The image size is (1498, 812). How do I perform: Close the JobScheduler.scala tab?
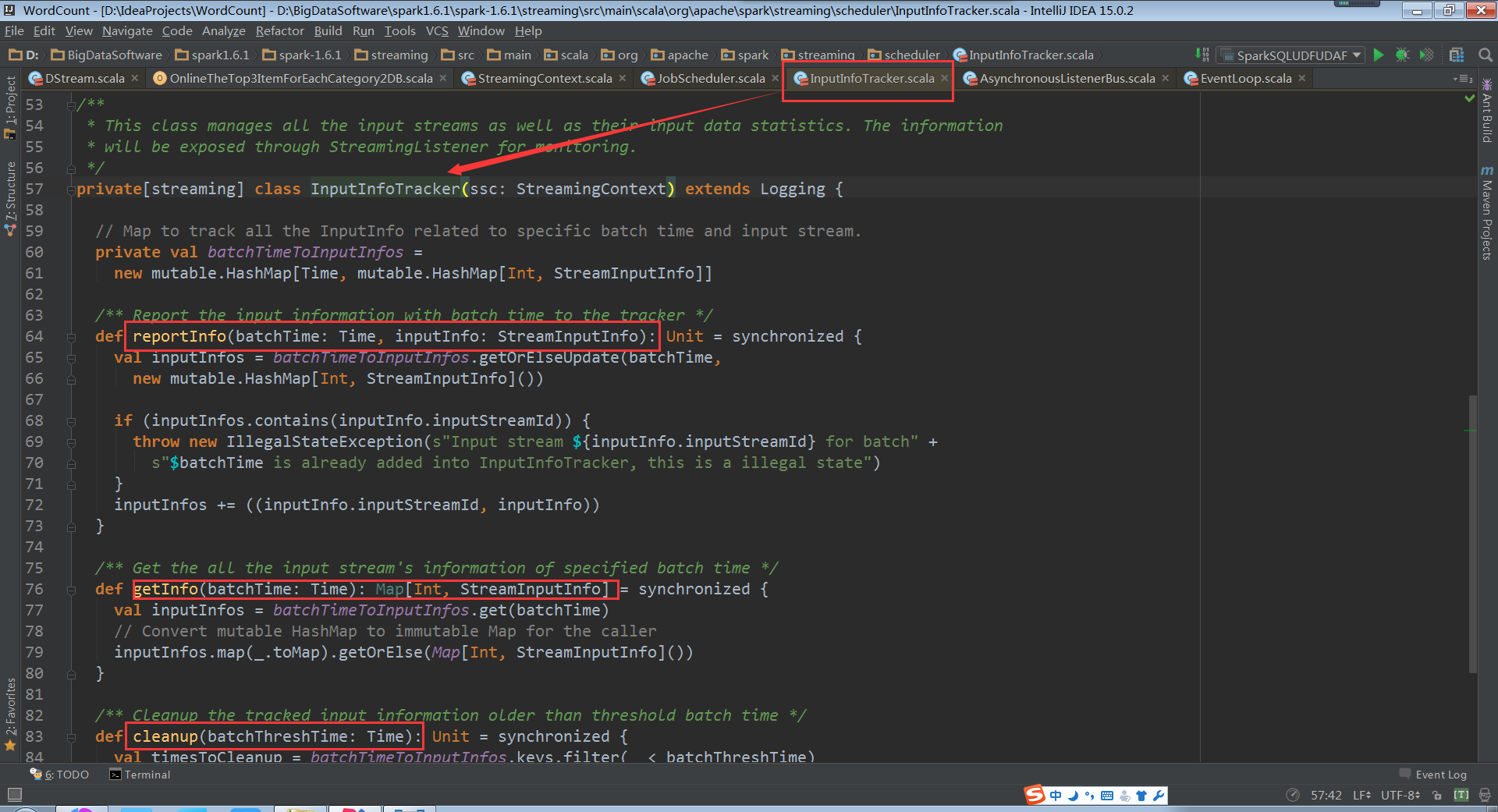775,79
